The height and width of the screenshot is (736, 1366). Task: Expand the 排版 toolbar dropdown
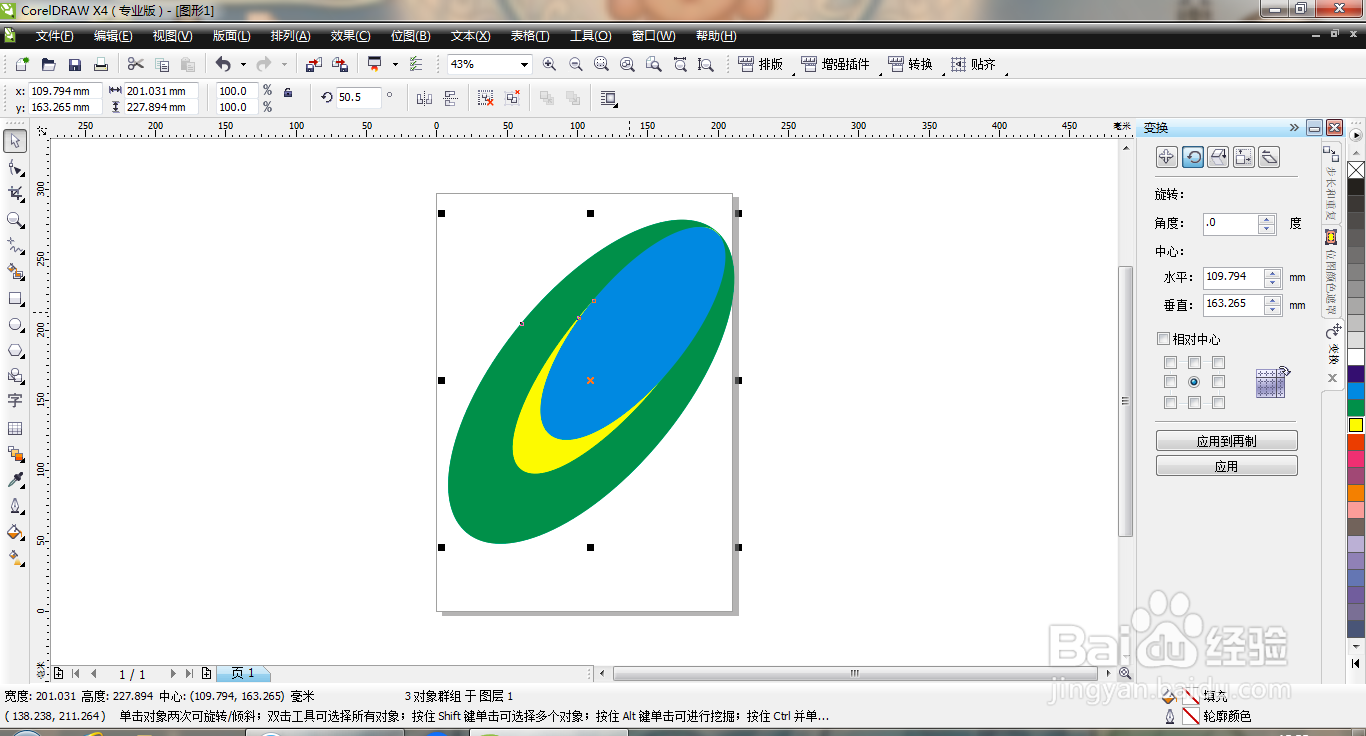coord(793,73)
